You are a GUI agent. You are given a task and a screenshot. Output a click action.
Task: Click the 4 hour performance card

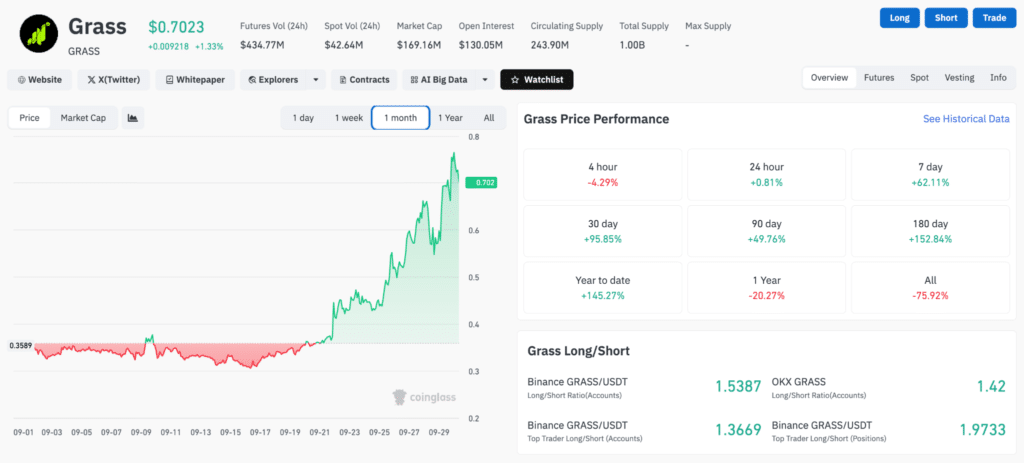point(603,174)
